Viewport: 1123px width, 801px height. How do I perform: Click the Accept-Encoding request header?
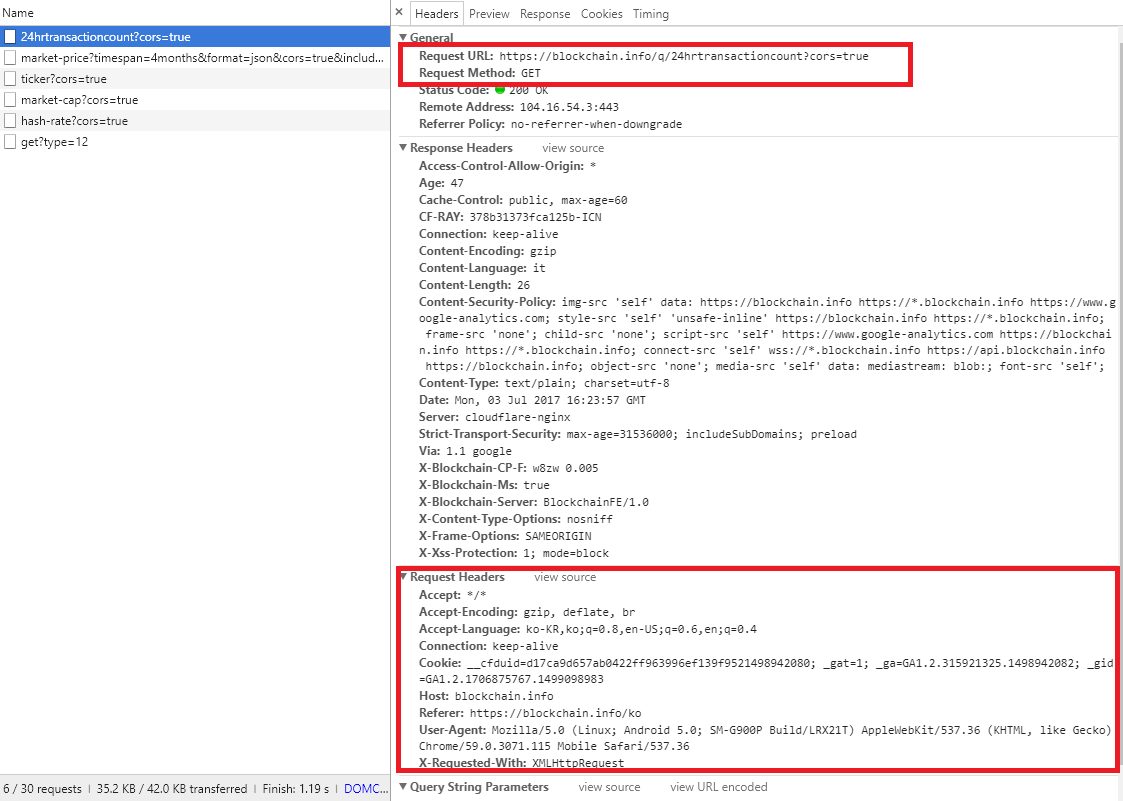click(527, 612)
